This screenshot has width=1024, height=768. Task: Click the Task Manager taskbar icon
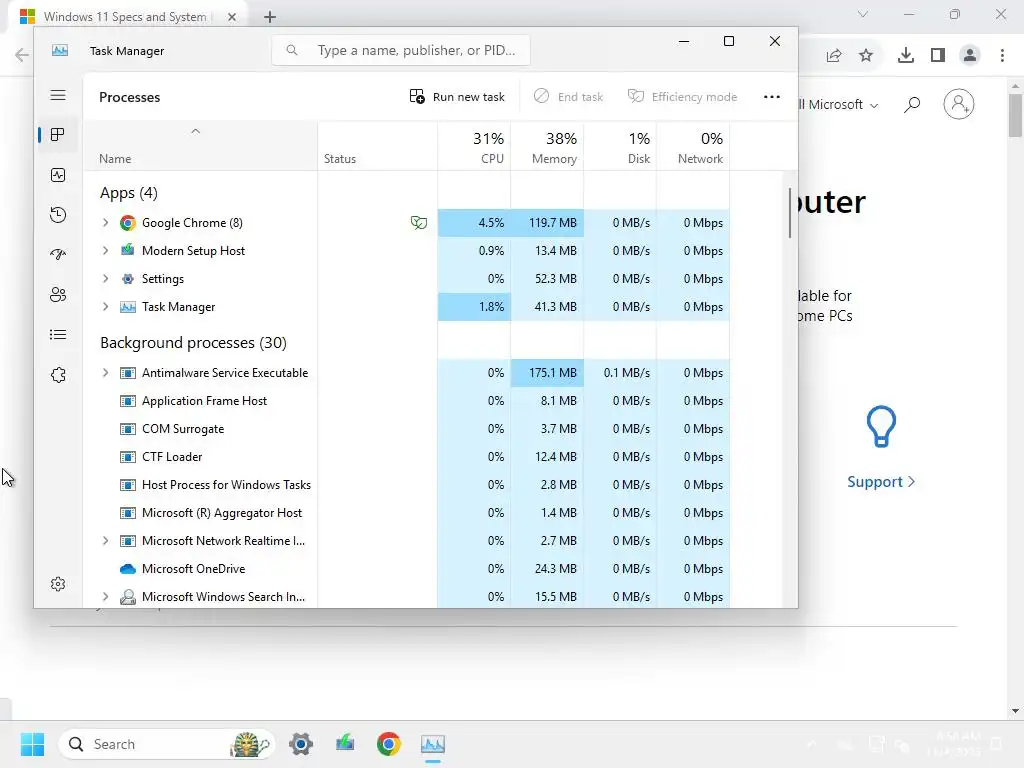(x=432, y=744)
